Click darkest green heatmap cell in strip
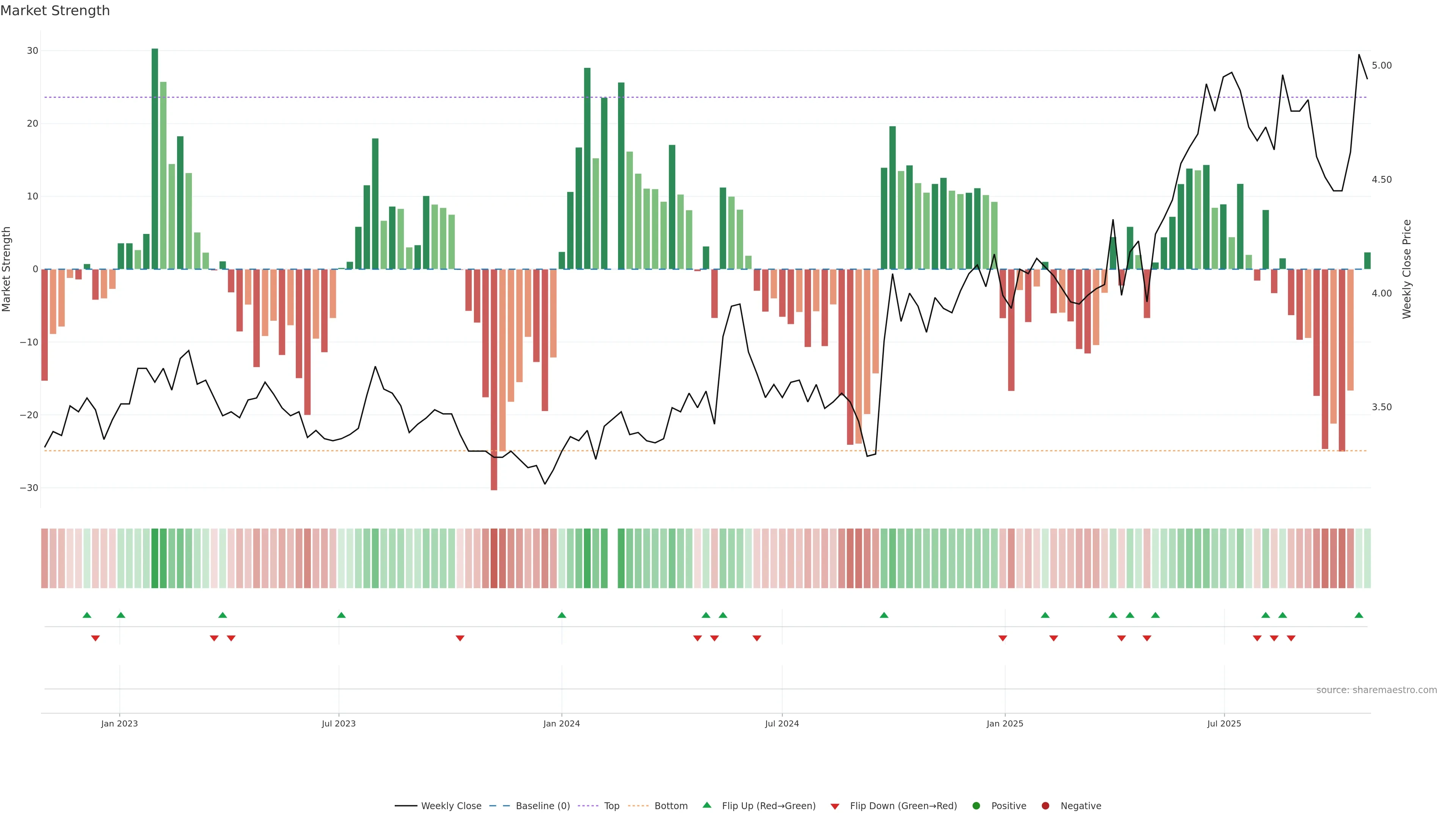Image resolution: width=1456 pixels, height=819 pixels. click(155, 558)
